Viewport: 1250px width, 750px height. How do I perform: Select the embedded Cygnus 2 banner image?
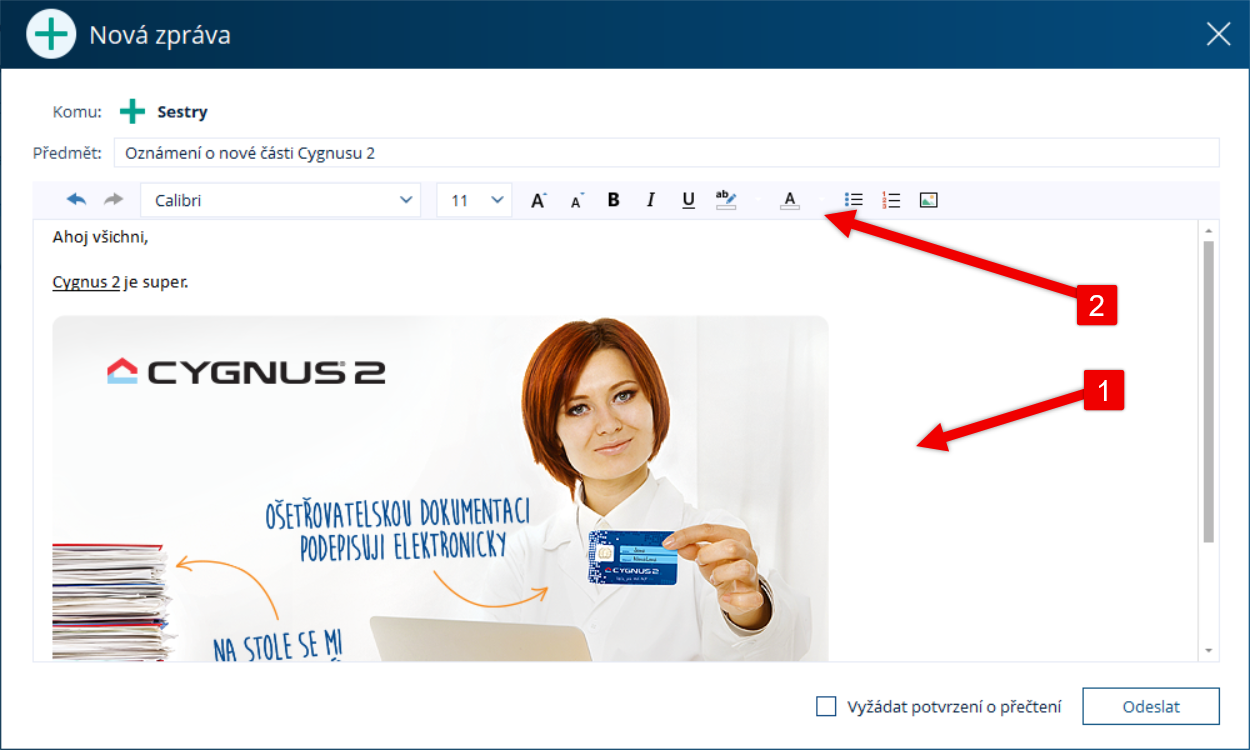tap(440, 488)
